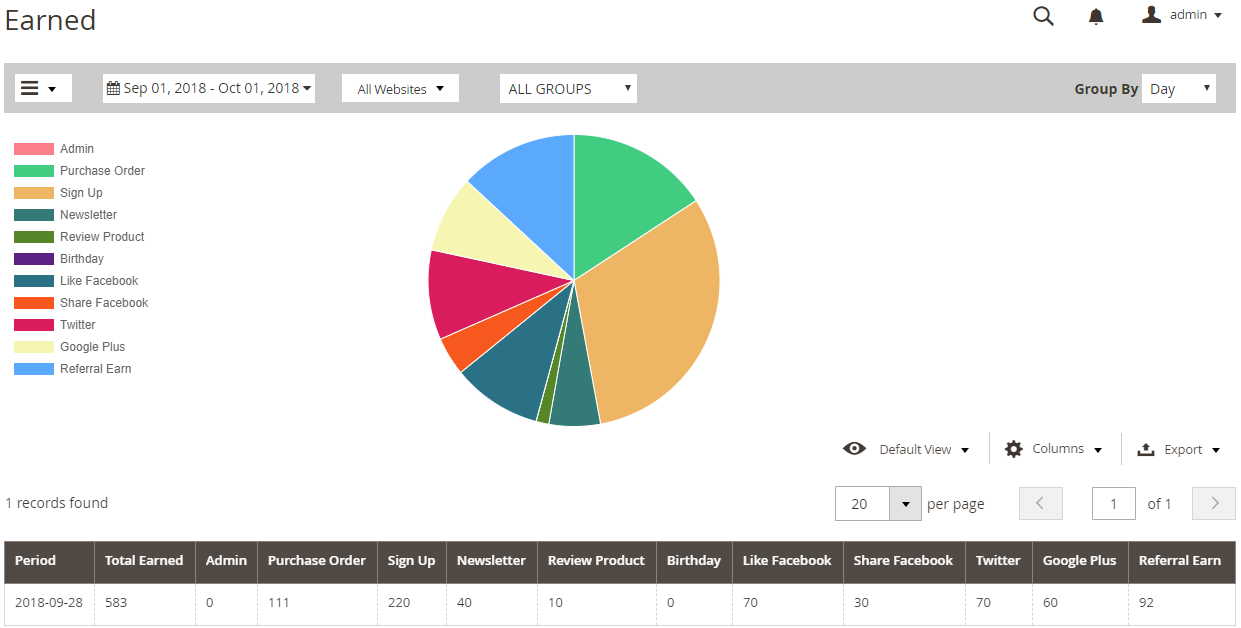Open the All Websites dropdown
The image size is (1241, 628).
400,89
